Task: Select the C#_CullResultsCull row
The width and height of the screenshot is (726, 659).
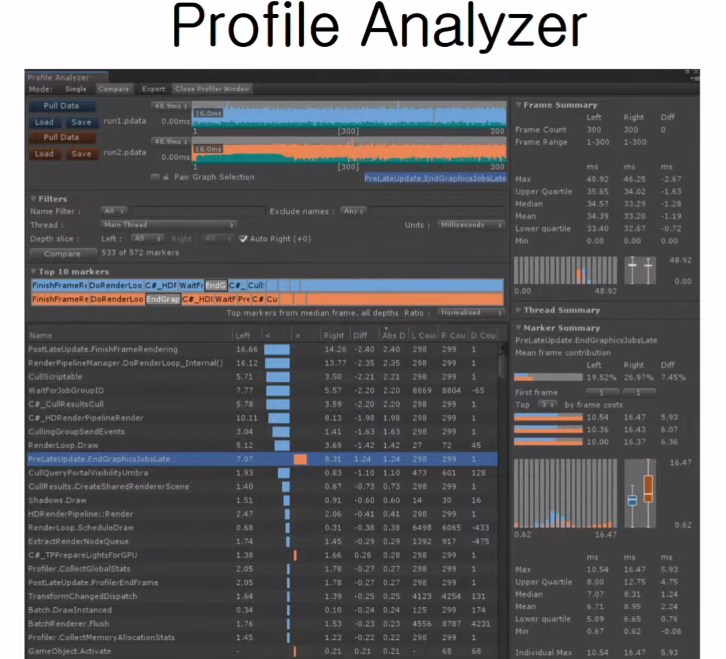Action: click(x=262, y=404)
